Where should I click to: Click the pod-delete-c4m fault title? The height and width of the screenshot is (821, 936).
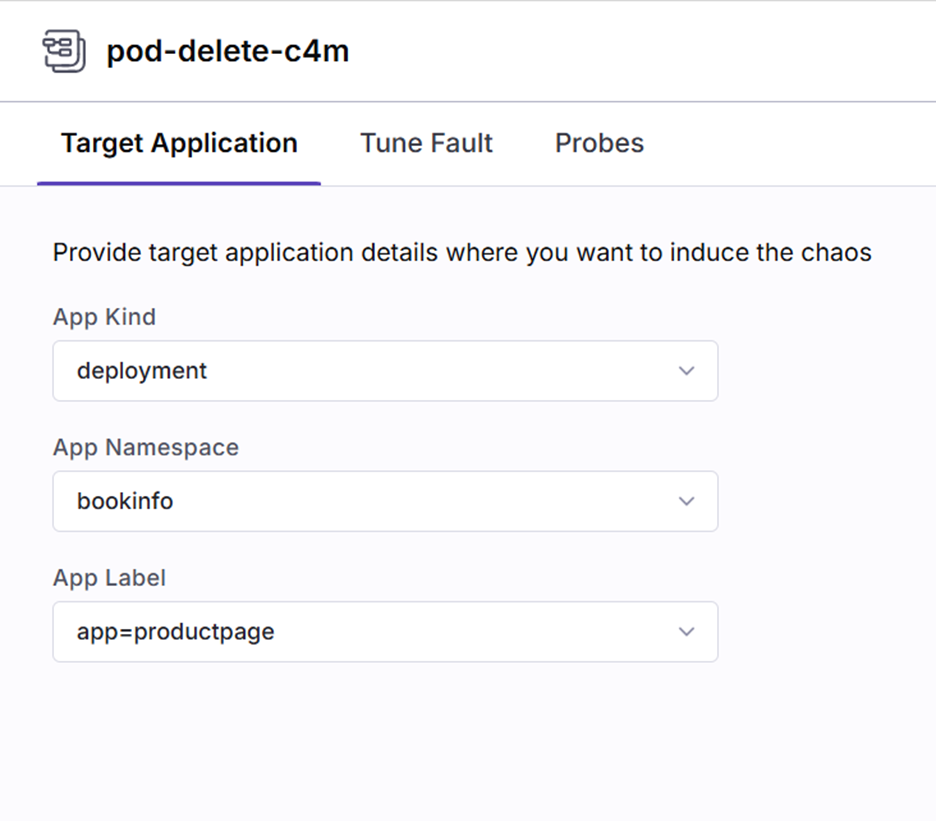228,51
